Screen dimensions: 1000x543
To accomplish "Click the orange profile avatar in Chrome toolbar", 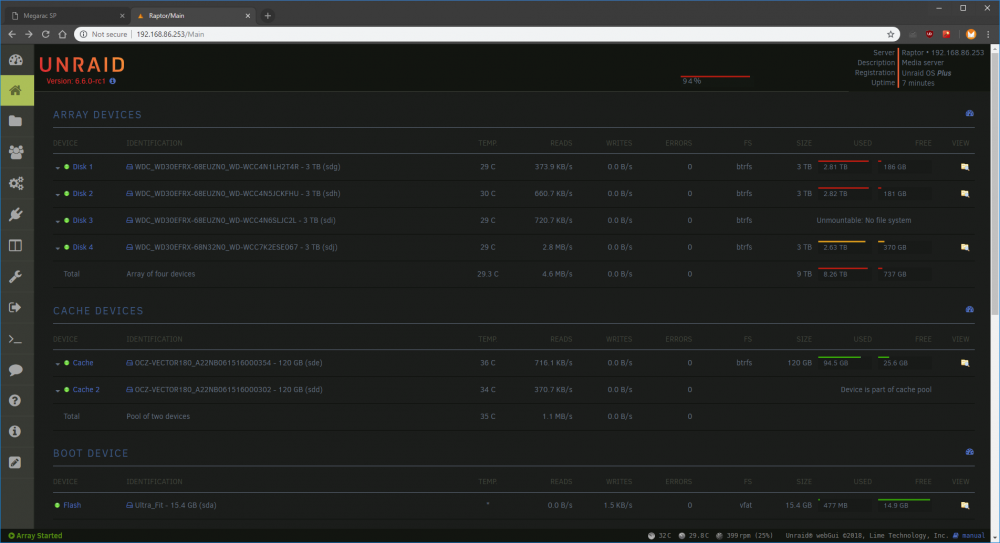I will [x=971, y=34].
